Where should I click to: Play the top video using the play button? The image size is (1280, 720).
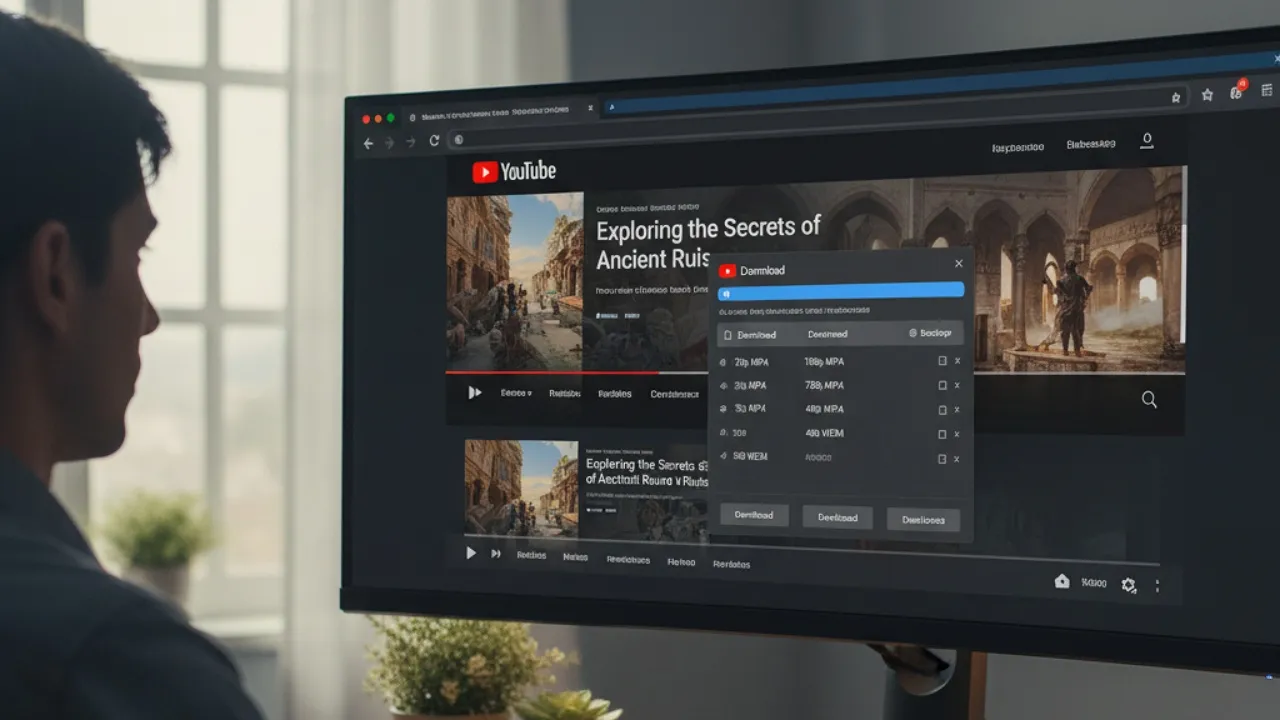(x=474, y=393)
